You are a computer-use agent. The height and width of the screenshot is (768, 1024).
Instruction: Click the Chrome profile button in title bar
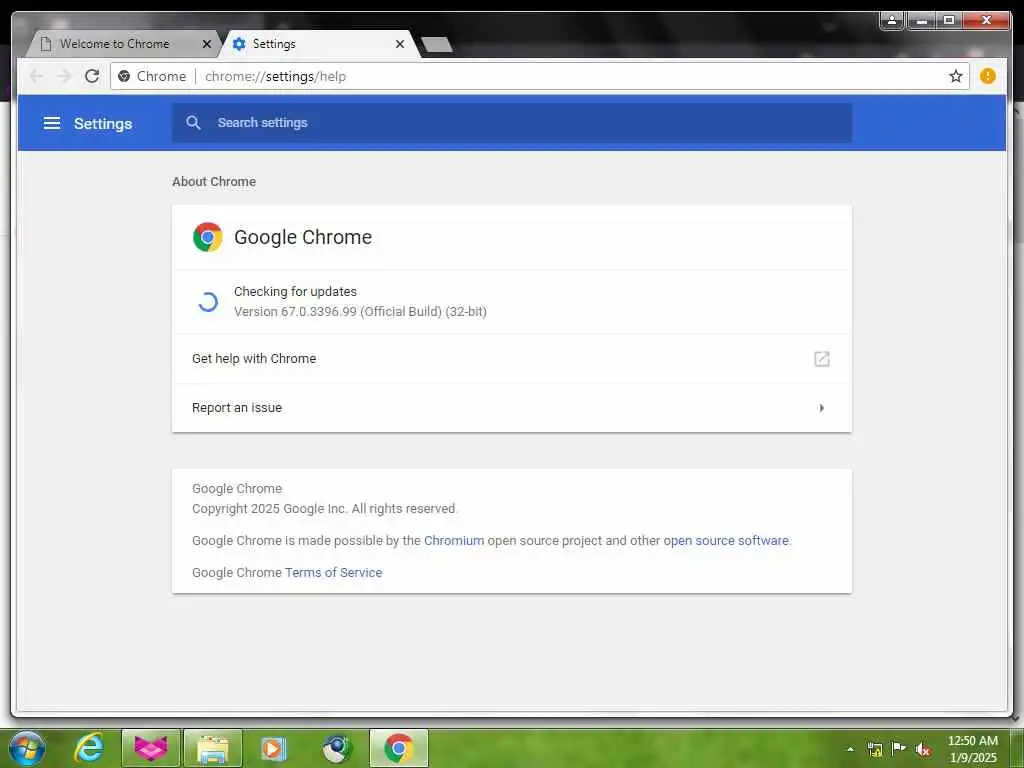[x=891, y=21]
